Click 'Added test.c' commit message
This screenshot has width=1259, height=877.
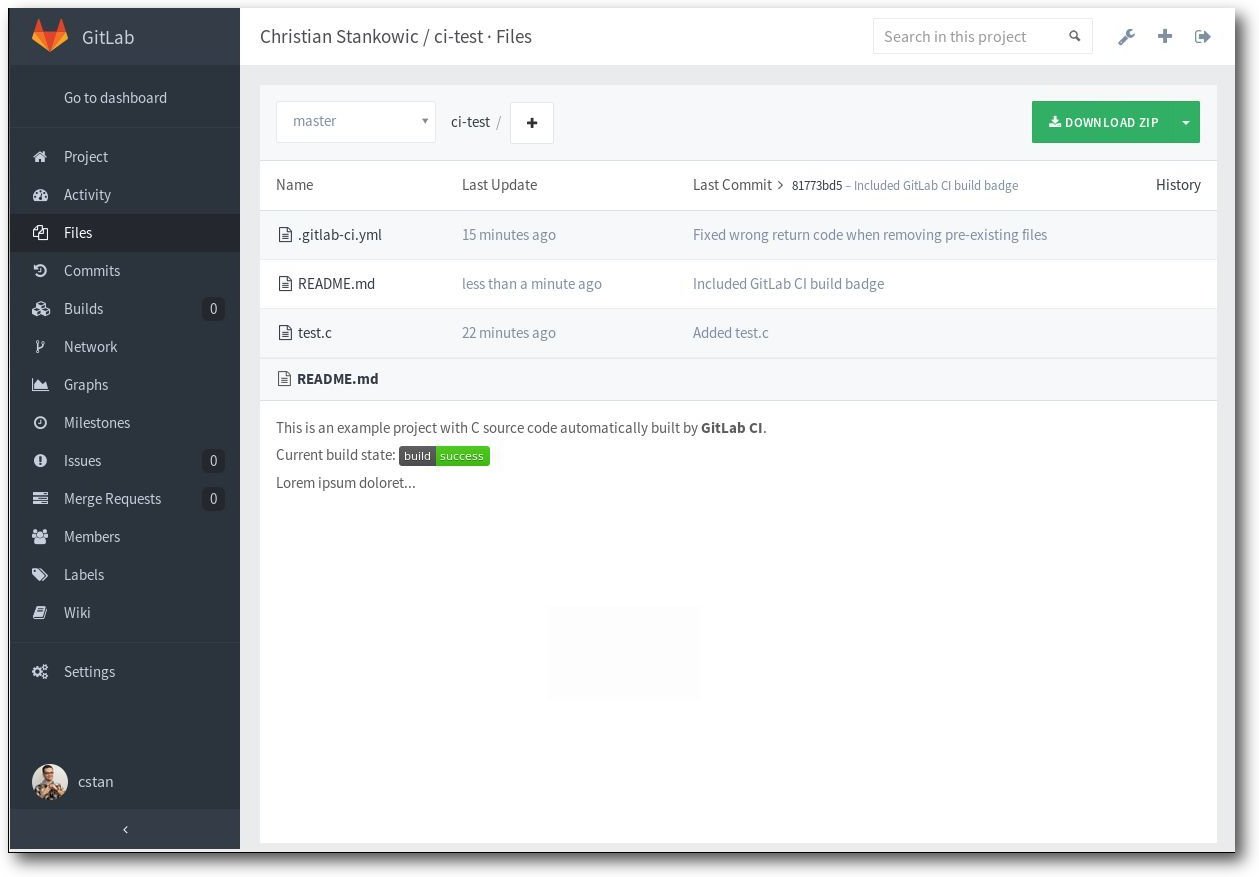[x=731, y=333]
